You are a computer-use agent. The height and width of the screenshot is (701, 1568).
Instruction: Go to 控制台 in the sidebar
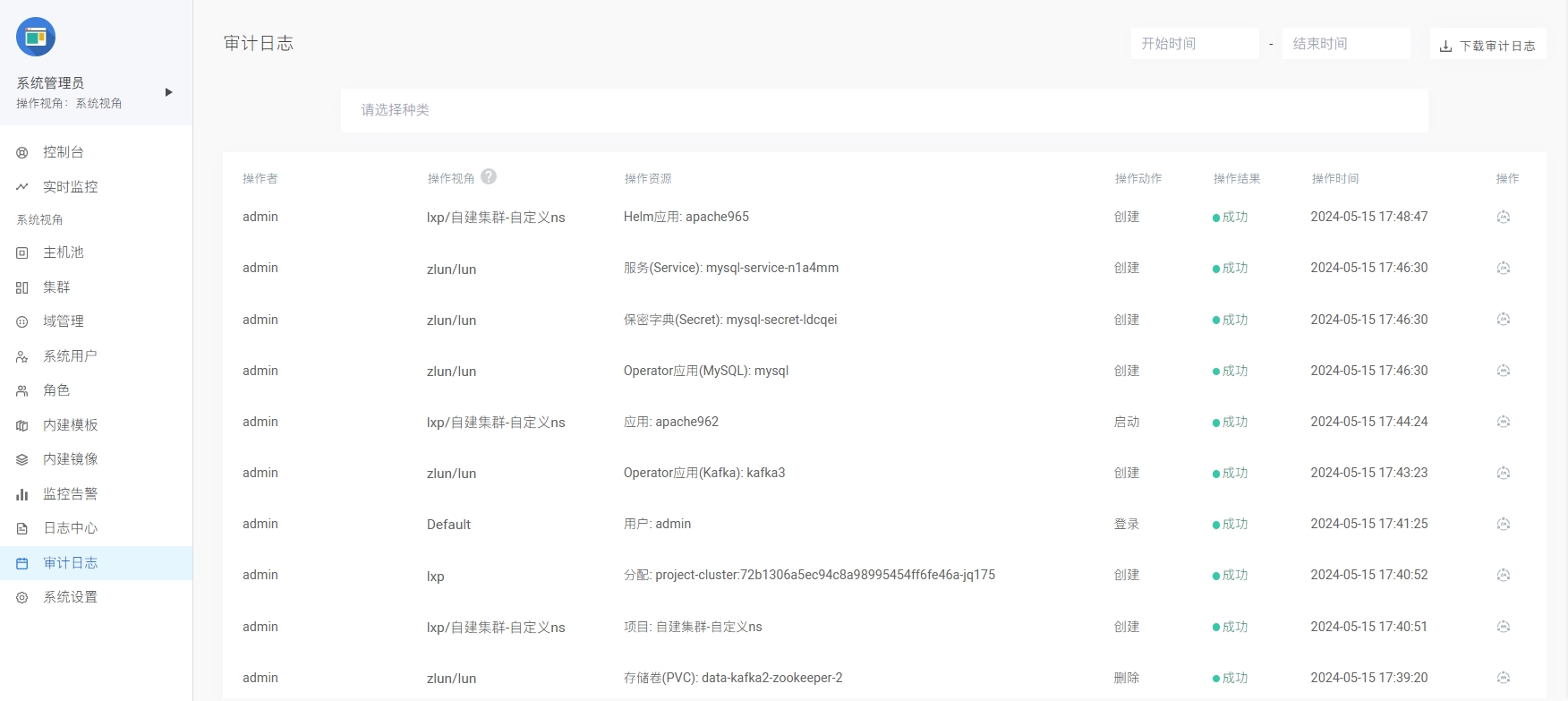(63, 152)
